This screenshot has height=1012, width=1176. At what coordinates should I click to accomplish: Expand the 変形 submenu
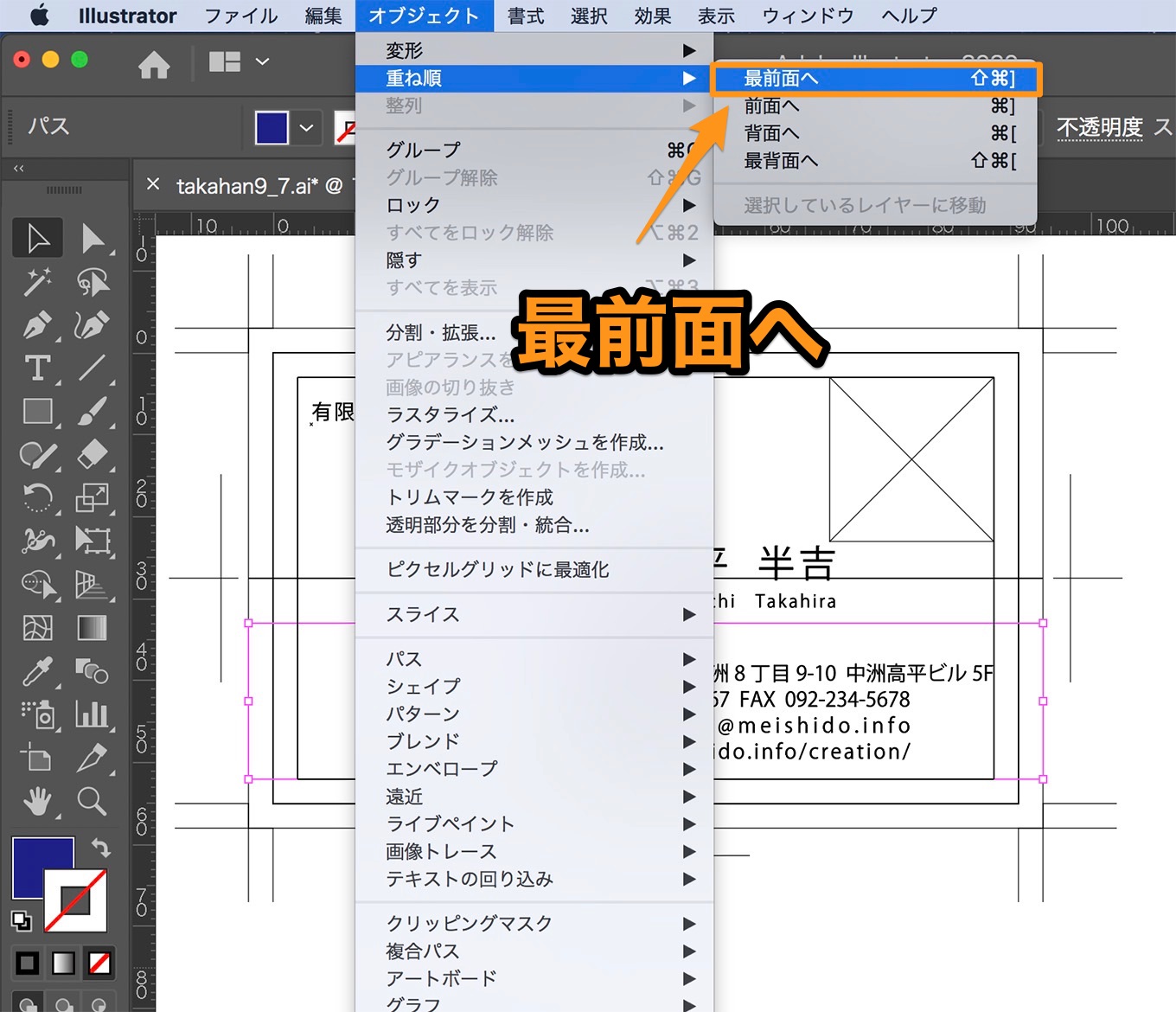tap(534, 51)
